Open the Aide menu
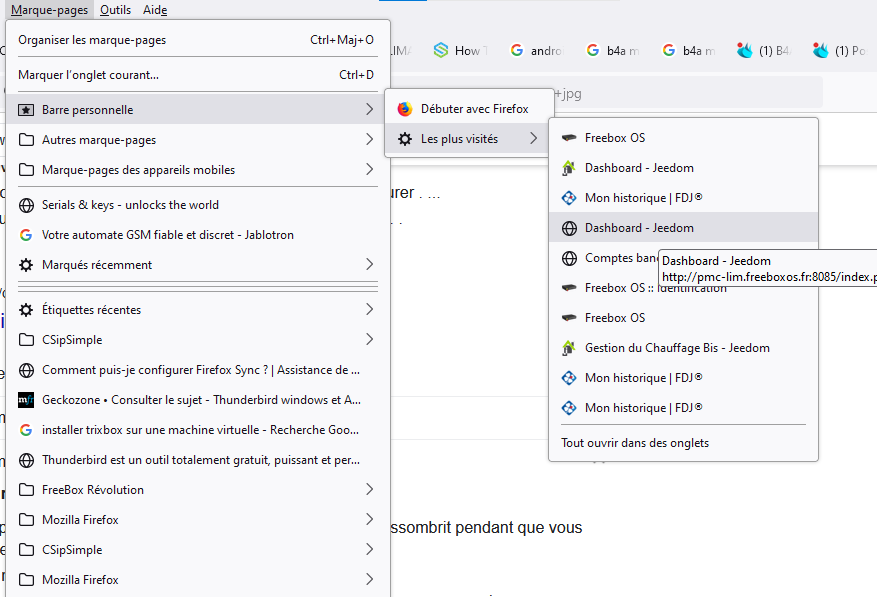This screenshot has height=597, width=877. [x=155, y=10]
